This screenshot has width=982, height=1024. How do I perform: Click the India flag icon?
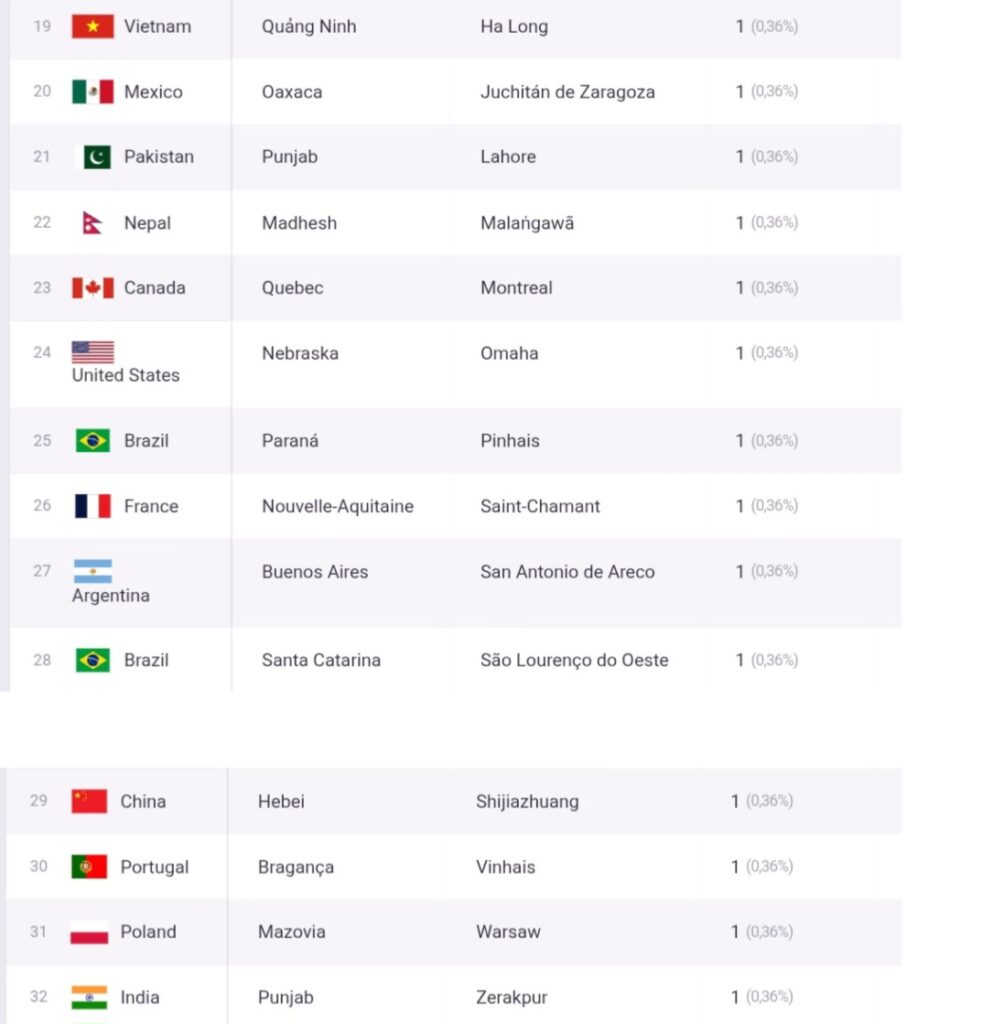pyautogui.click(x=89, y=997)
